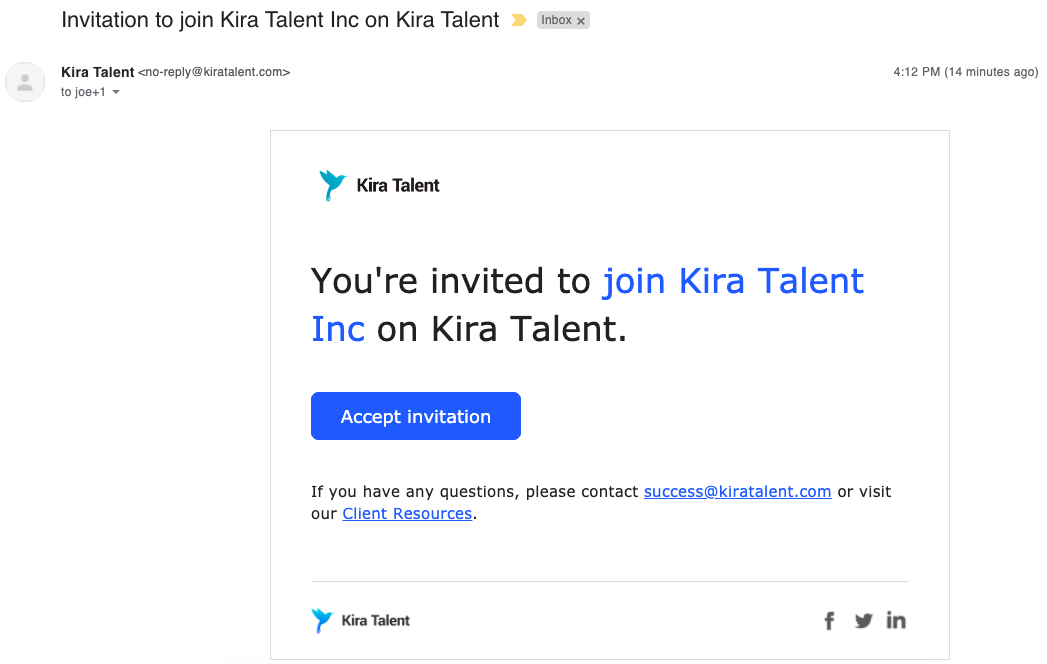Screen dimensions: 1047x664
Task: Open the Client Resources link
Action: 407,514
